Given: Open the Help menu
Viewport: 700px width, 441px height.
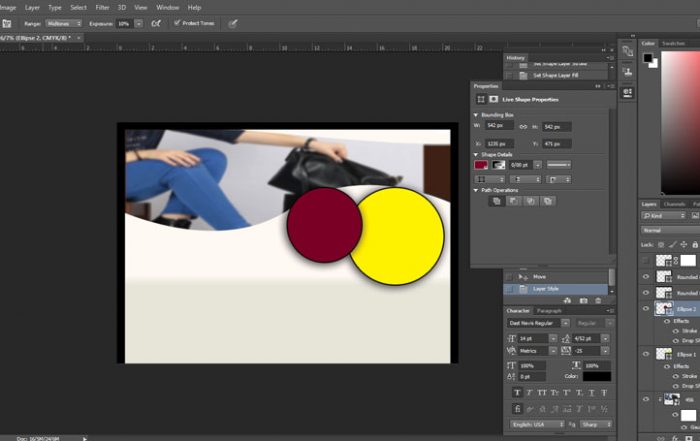Looking at the screenshot, I should point(194,8).
